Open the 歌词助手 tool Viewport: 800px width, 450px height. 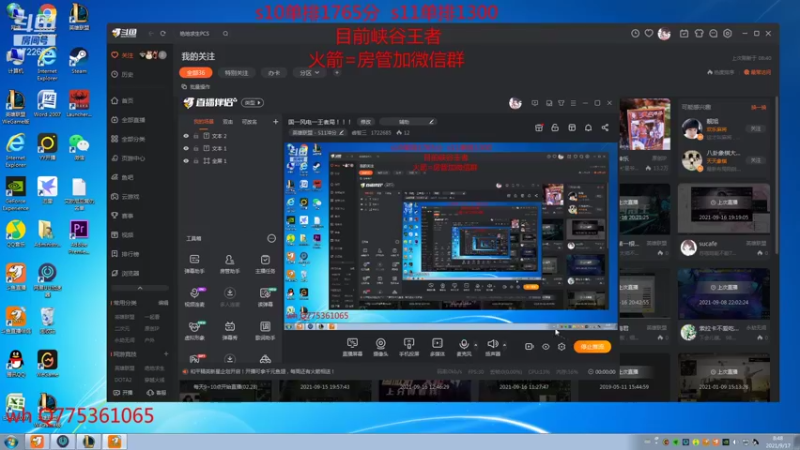pyautogui.click(x=265, y=330)
